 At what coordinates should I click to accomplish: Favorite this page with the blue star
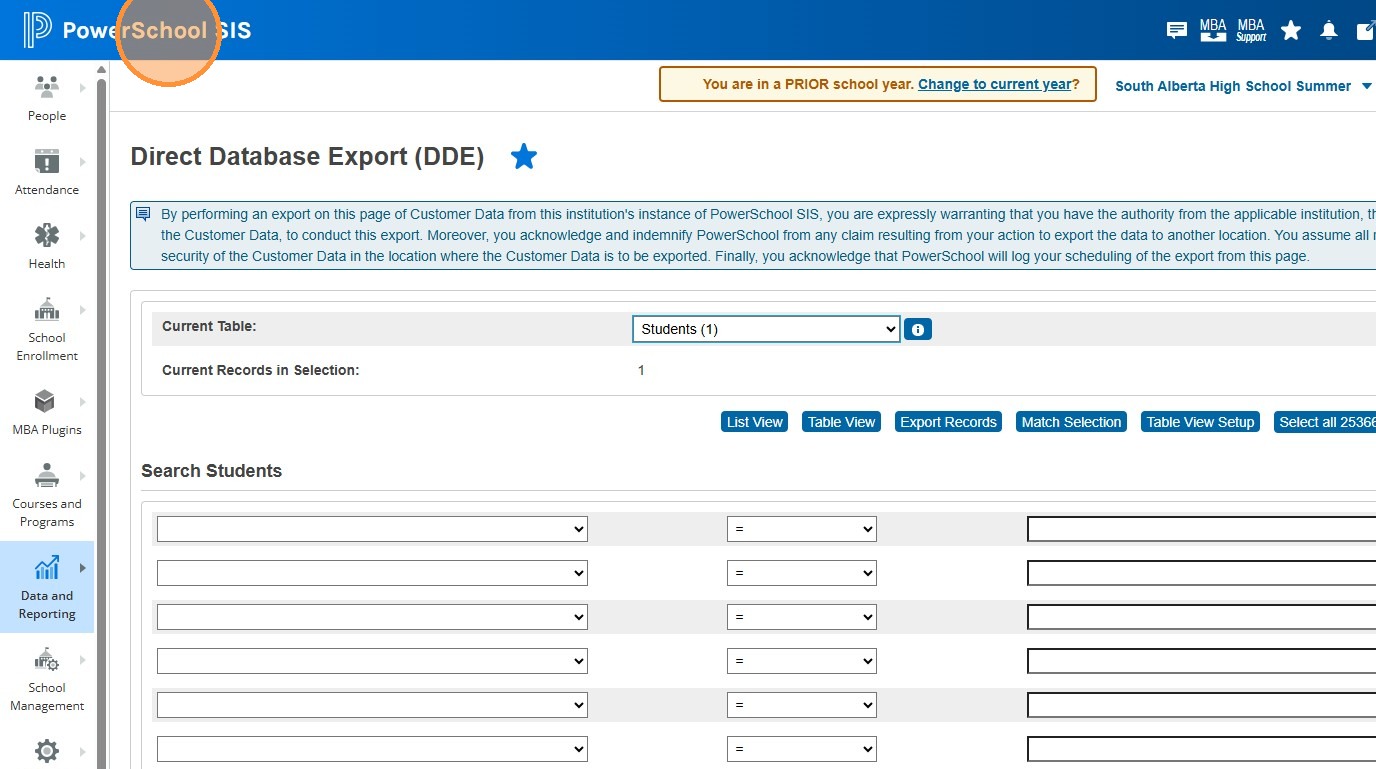[524, 156]
